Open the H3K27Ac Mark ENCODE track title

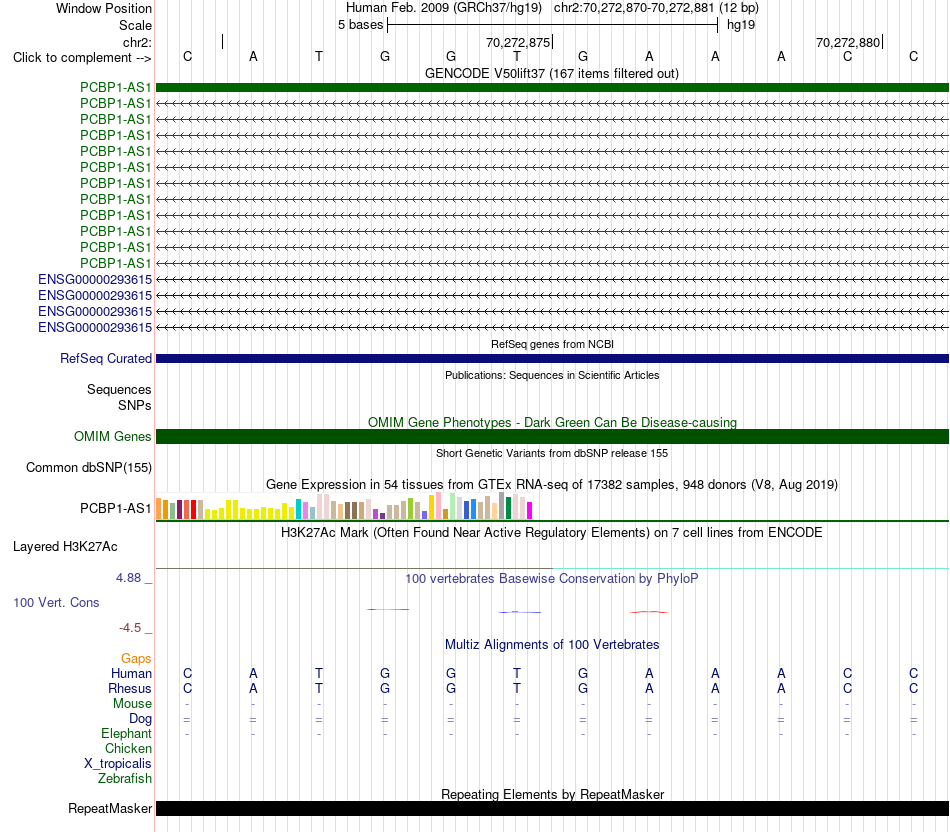click(x=552, y=533)
